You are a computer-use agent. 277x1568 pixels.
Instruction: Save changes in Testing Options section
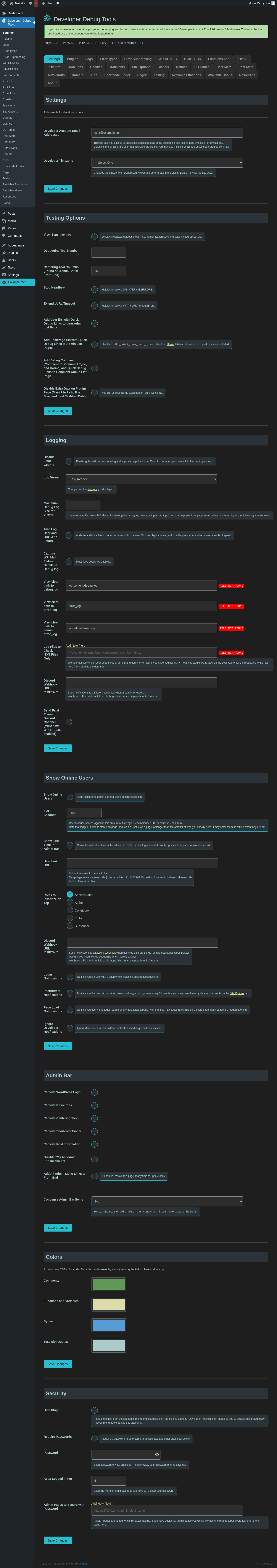point(58,411)
